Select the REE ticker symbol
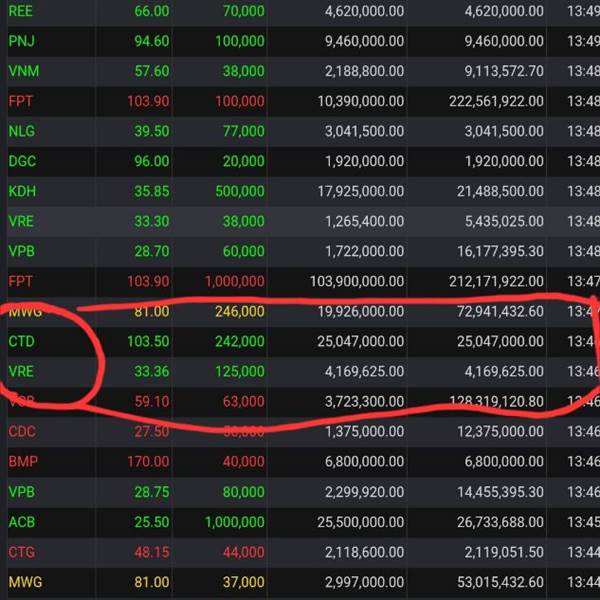The image size is (600, 600). click(21, 11)
